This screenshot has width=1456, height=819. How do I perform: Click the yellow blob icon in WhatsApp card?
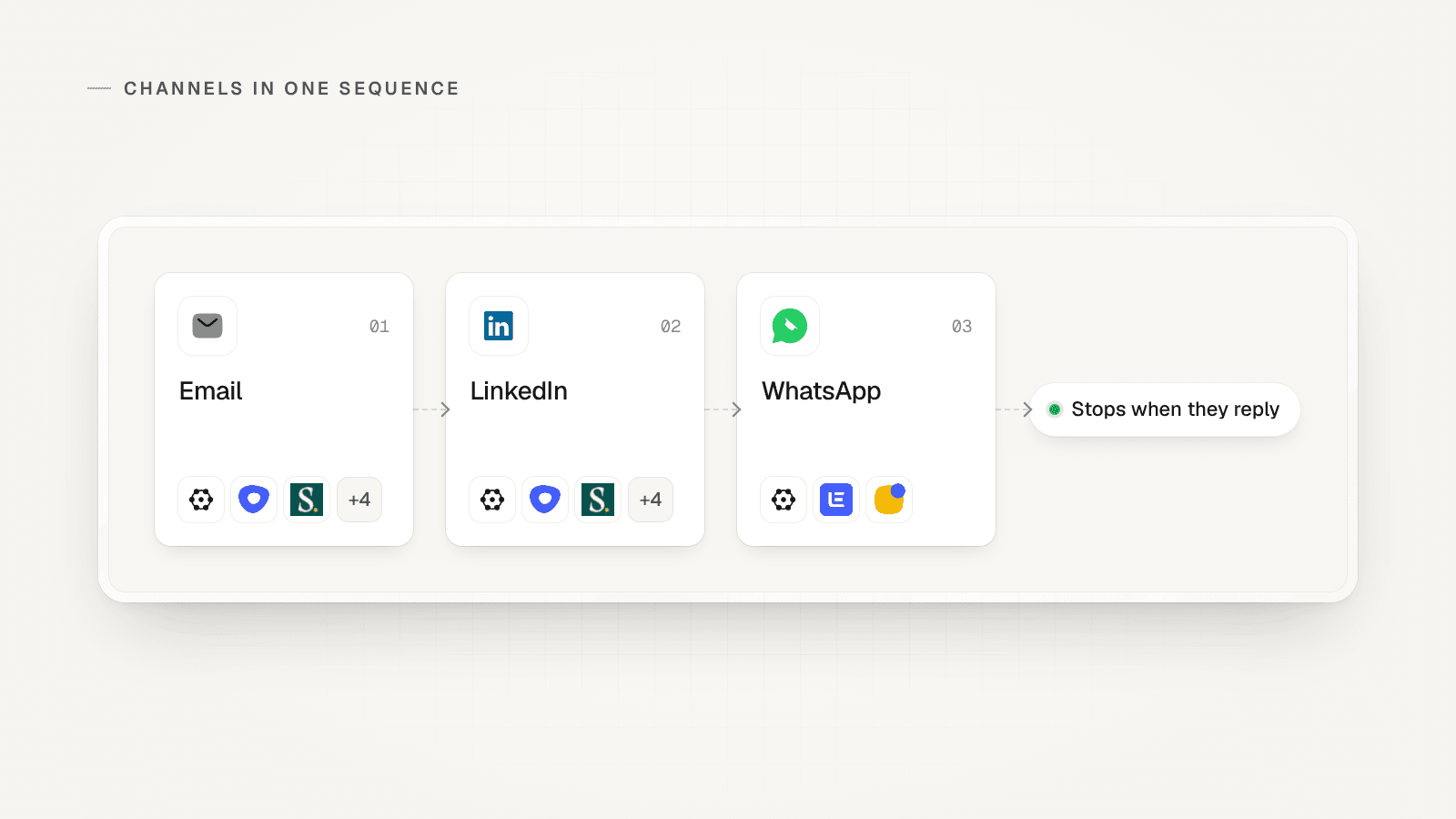click(x=889, y=500)
